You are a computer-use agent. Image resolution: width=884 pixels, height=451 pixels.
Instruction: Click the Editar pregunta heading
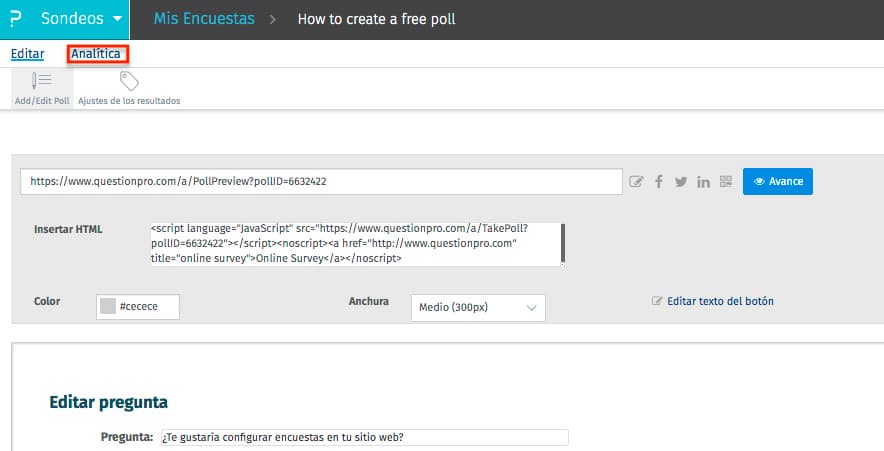[108, 402]
